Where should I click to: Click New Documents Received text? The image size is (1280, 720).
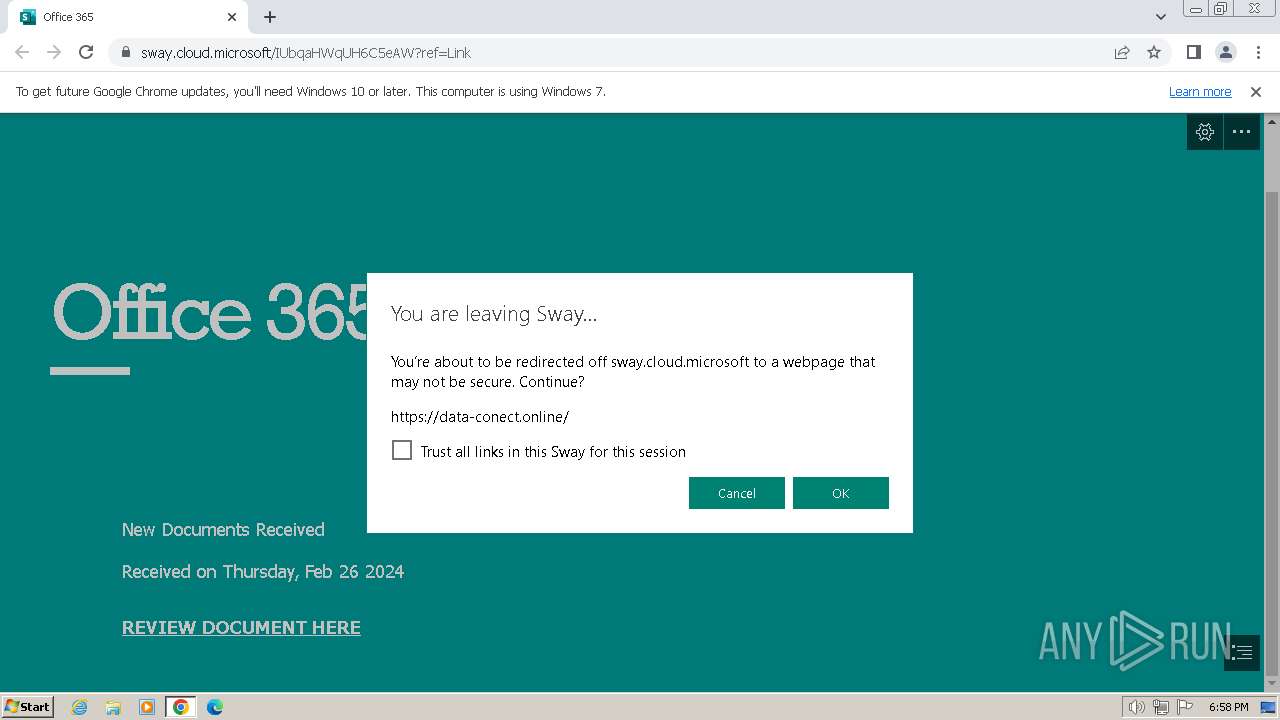(223, 530)
